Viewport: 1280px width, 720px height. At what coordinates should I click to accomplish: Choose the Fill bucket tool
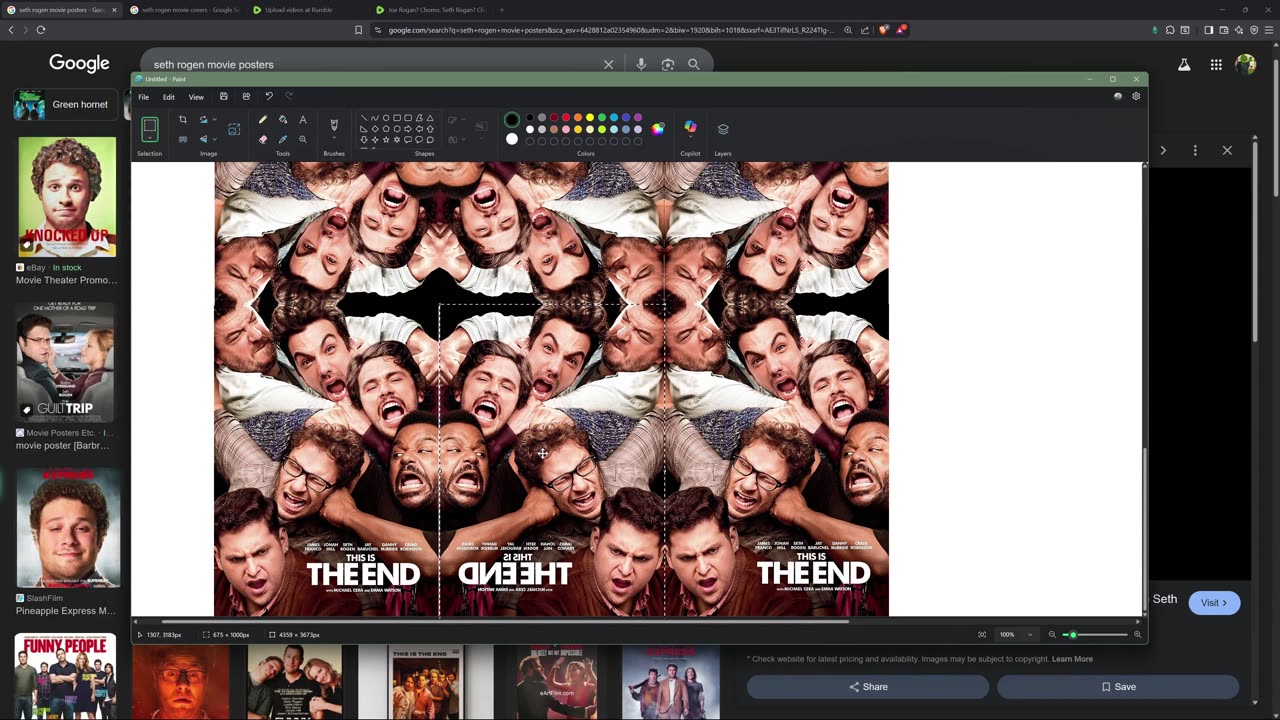pyautogui.click(x=283, y=120)
